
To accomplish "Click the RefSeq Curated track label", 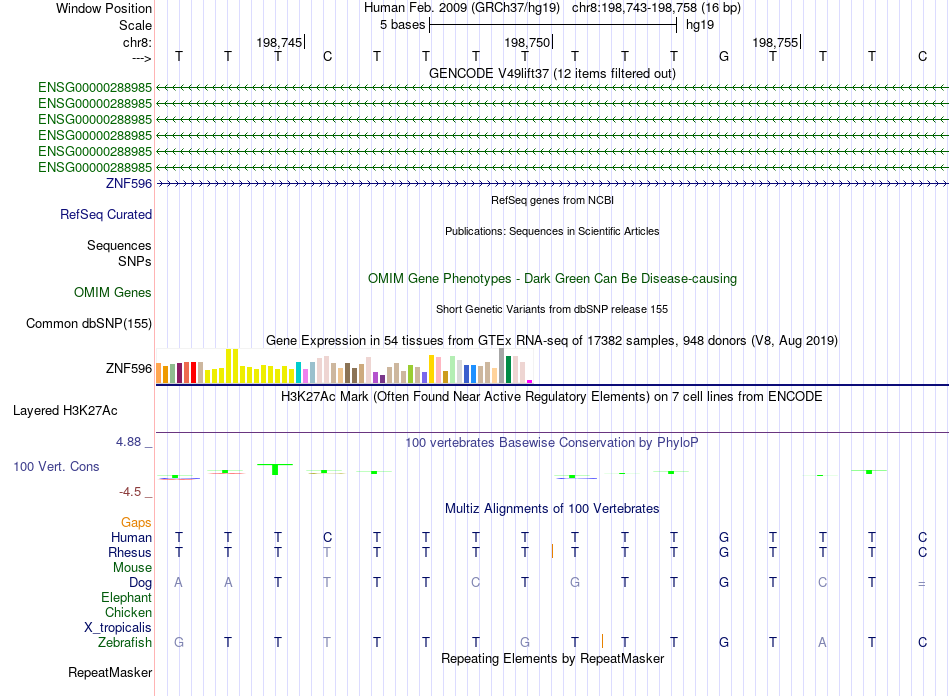I will [x=106, y=214].
